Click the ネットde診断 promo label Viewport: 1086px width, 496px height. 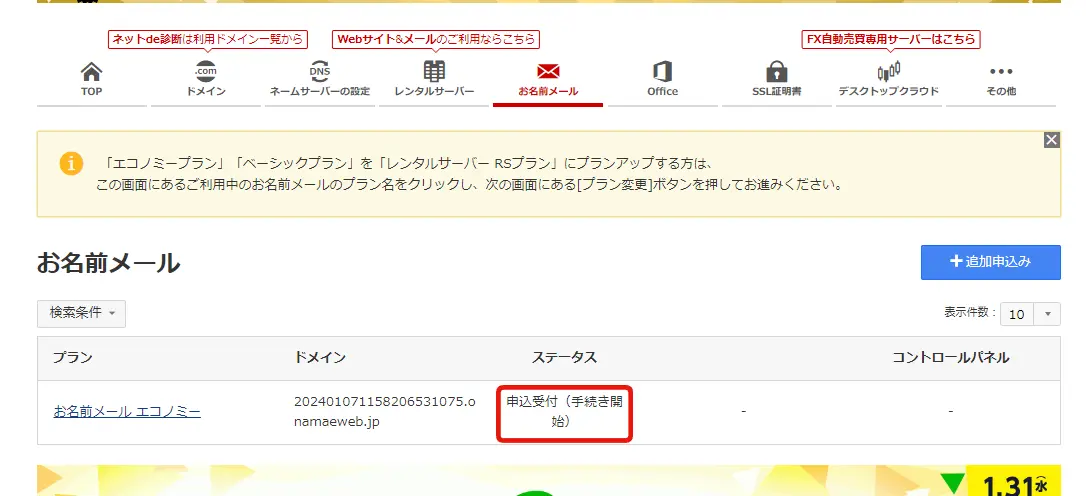[x=207, y=40]
